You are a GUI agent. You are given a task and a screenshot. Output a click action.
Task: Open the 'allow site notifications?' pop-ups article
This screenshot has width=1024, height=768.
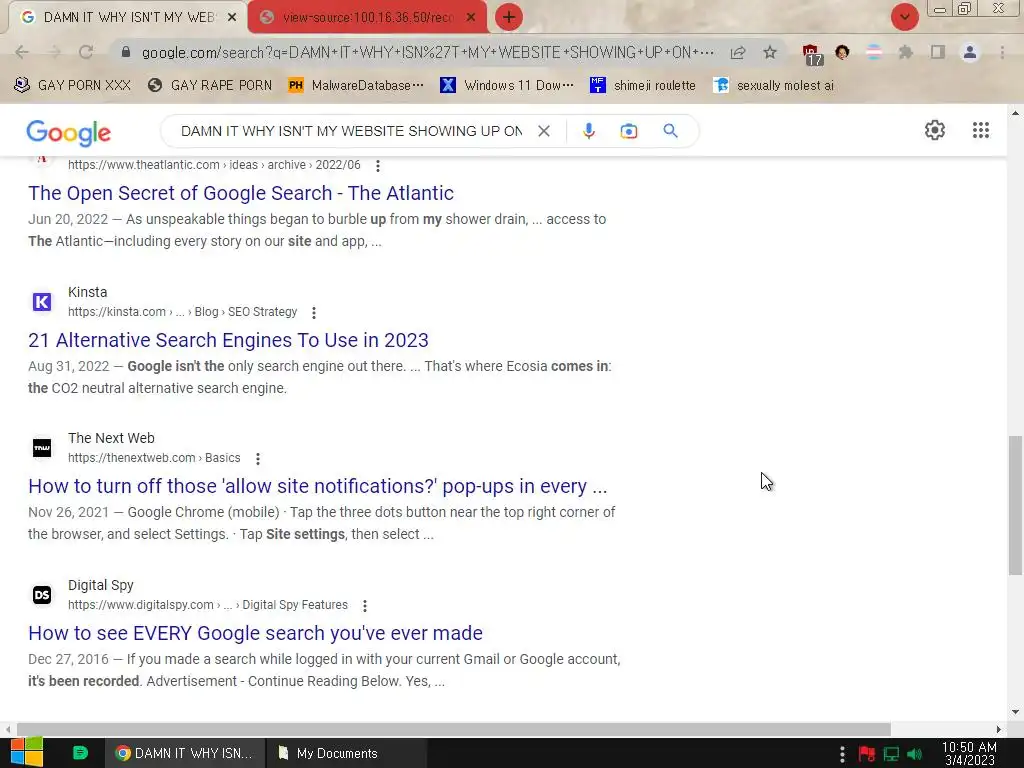[x=317, y=487]
